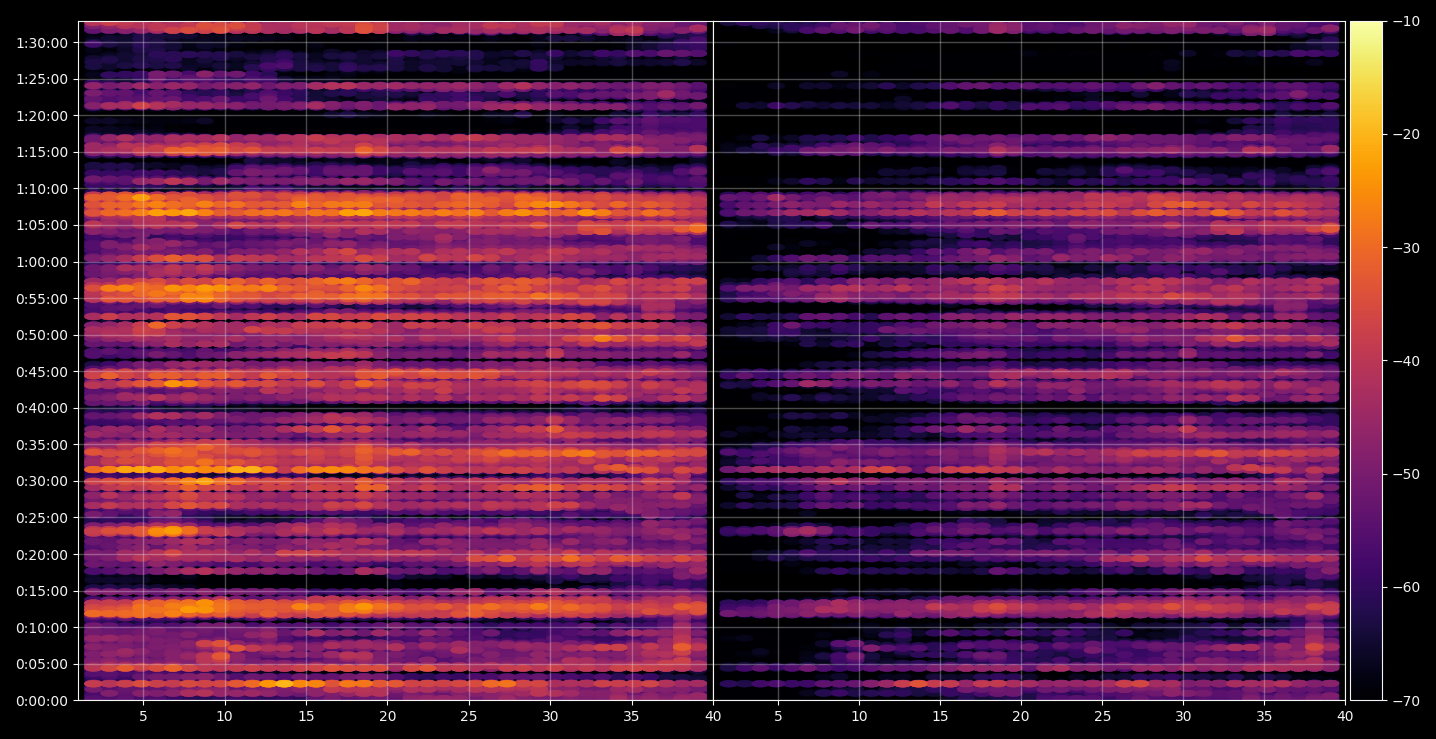This screenshot has height=739, width=1436.
Task: Select the 0:40:00 tick label
Action: tap(41, 408)
